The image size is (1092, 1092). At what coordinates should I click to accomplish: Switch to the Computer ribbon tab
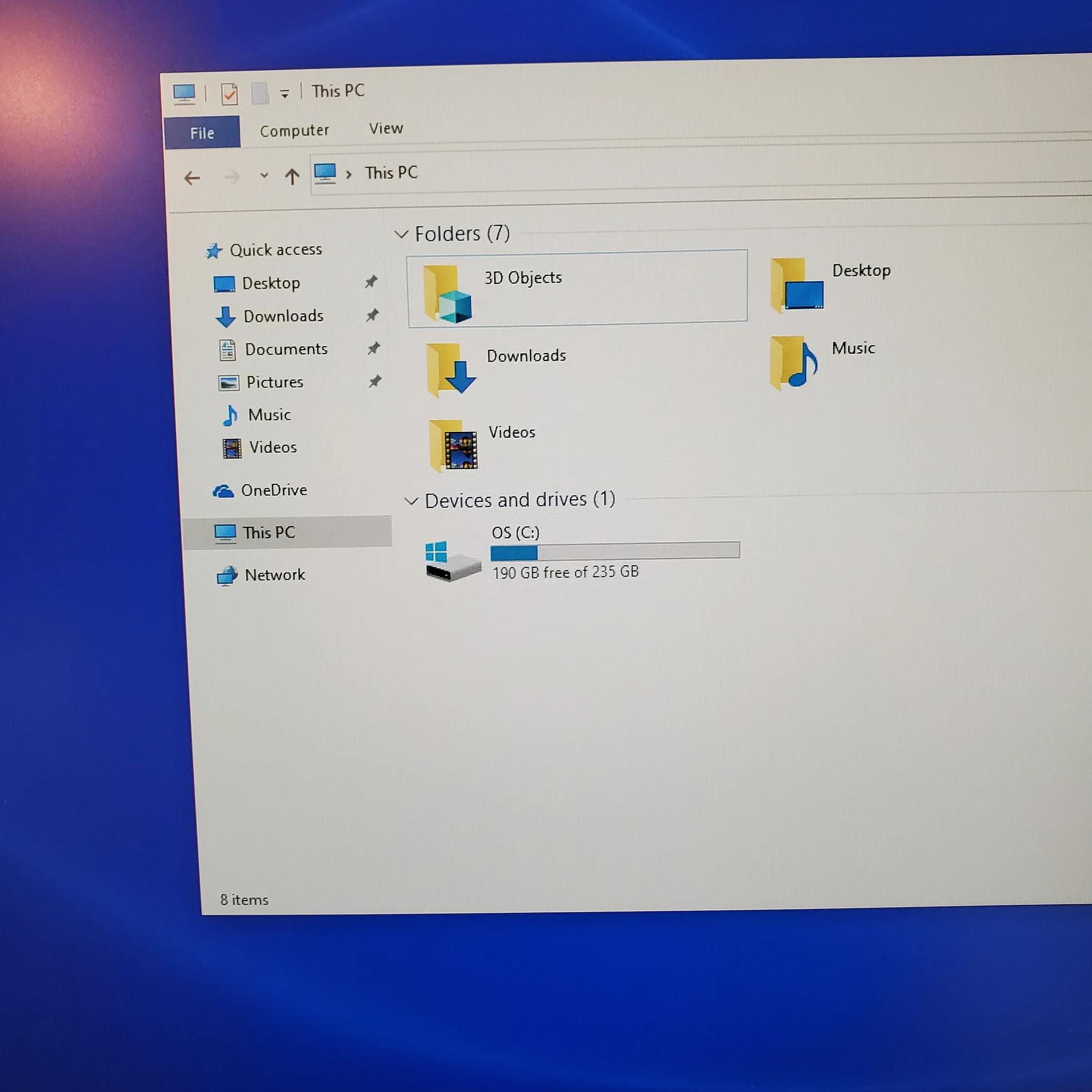click(294, 131)
